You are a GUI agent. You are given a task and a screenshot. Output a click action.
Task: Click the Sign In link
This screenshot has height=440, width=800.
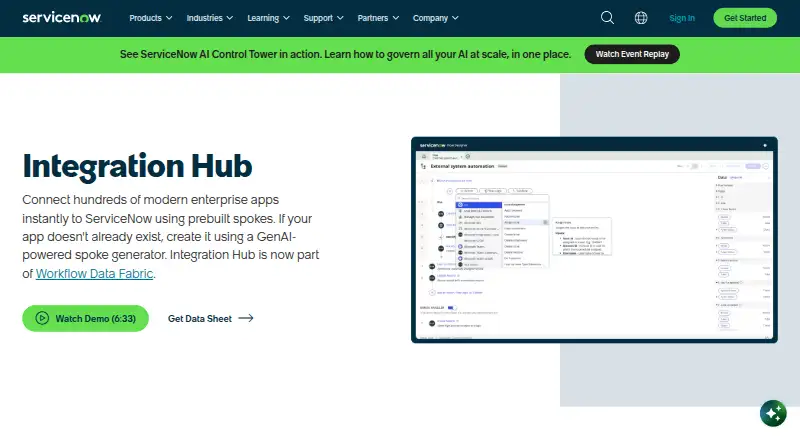coord(682,18)
